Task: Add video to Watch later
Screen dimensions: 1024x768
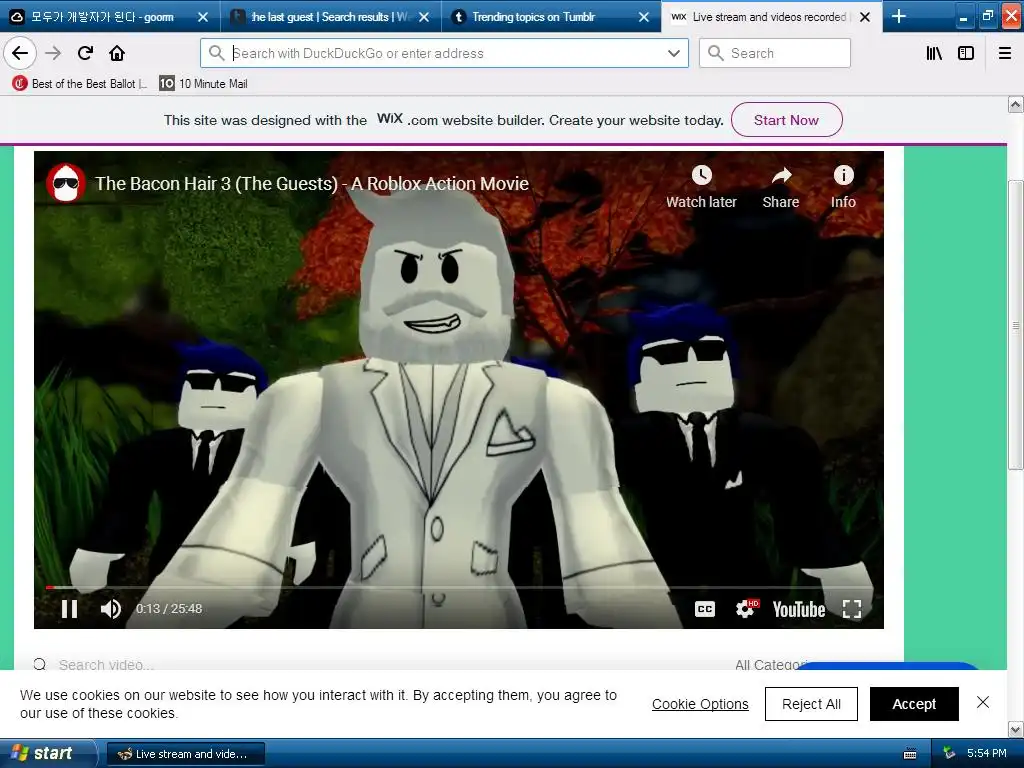Action: 701,187
